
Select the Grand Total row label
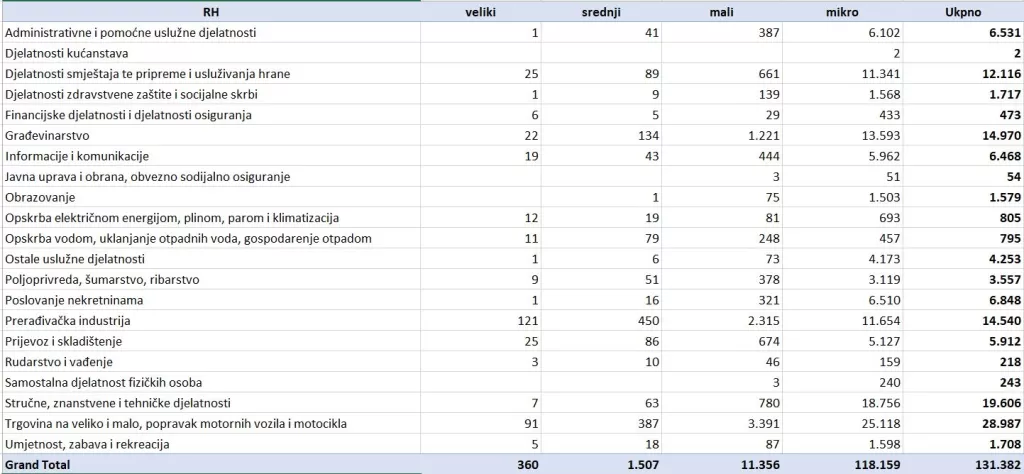[x=36, y=465]
